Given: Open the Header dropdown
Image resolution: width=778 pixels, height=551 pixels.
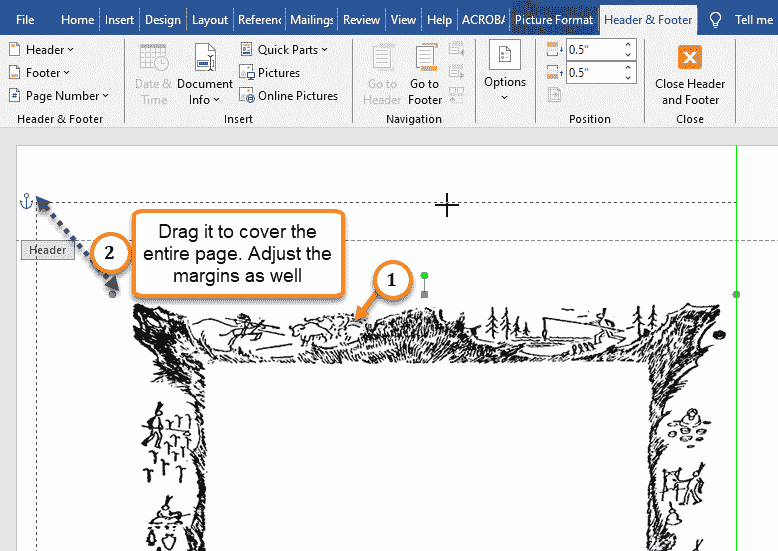Looking at the screenshot, I should 41,50.
